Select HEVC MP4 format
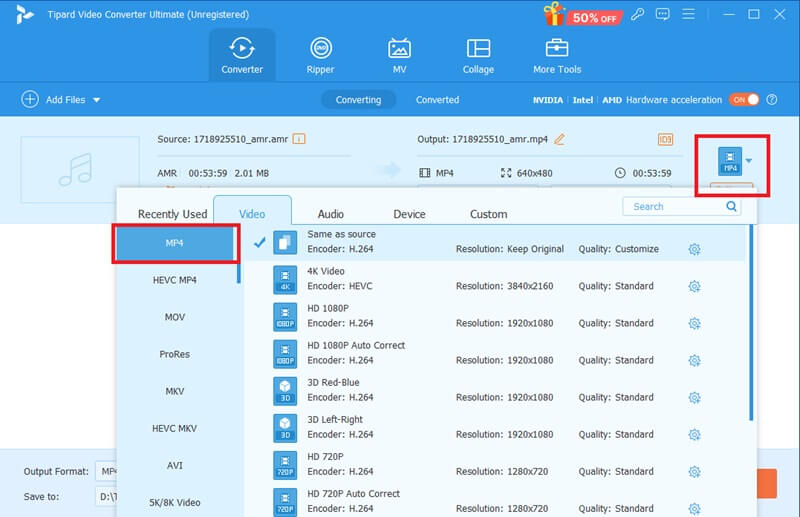 tap(175, 280)
